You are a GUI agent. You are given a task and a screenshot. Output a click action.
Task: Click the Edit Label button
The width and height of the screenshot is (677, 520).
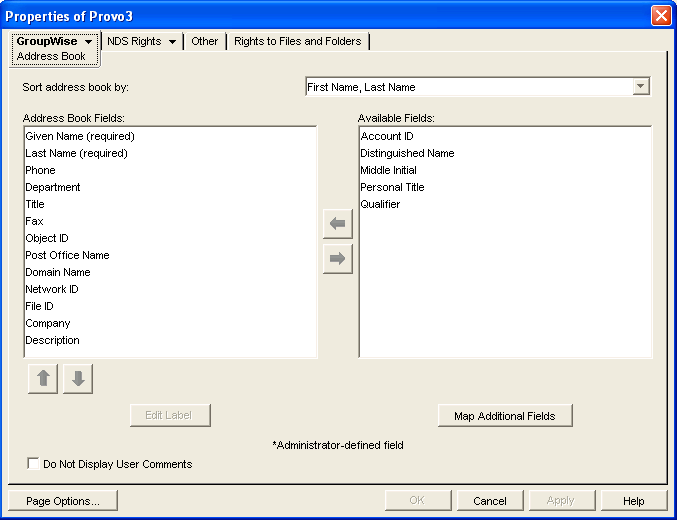(170, 415)
